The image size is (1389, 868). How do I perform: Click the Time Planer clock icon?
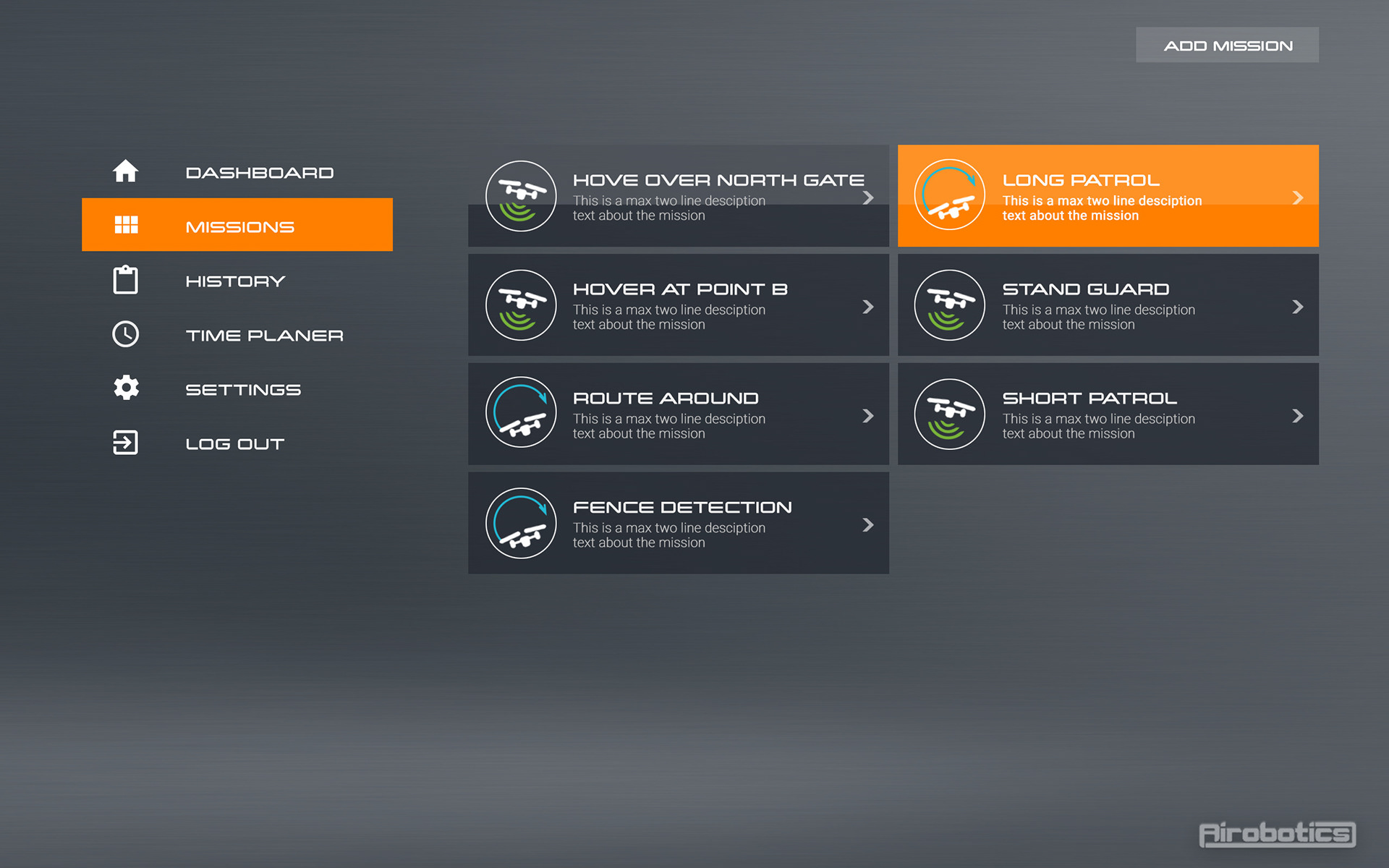125,334
